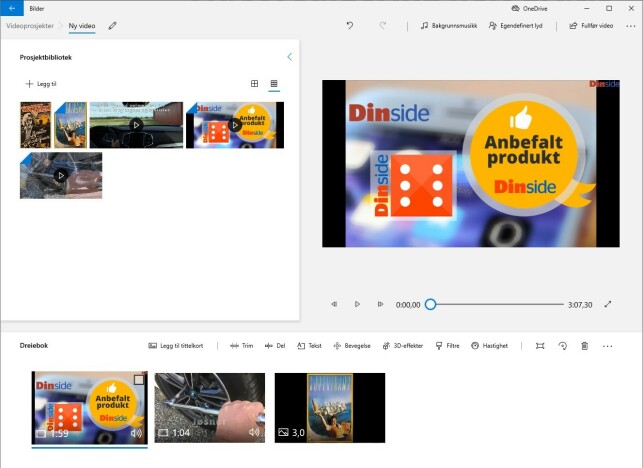Open storyboard more options menu
Viewport: 643px width, 468px height.
pos(607,346)
